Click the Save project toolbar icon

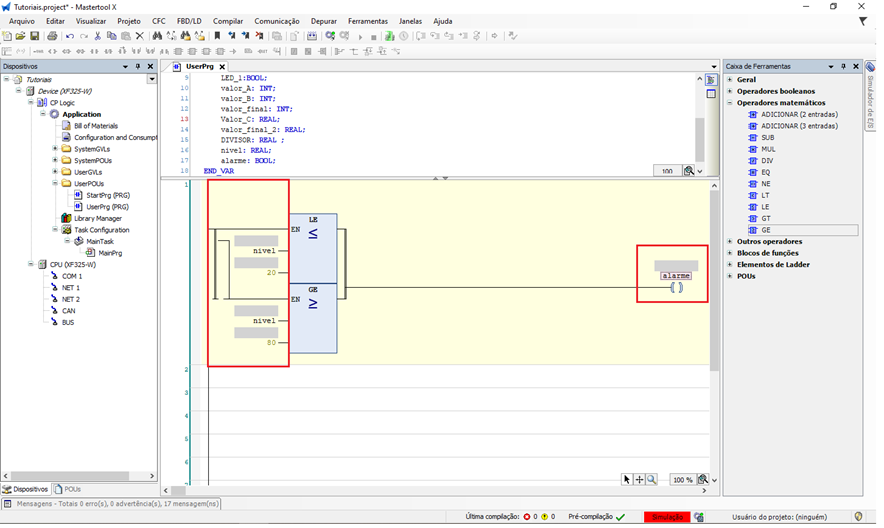coord(35,36)
